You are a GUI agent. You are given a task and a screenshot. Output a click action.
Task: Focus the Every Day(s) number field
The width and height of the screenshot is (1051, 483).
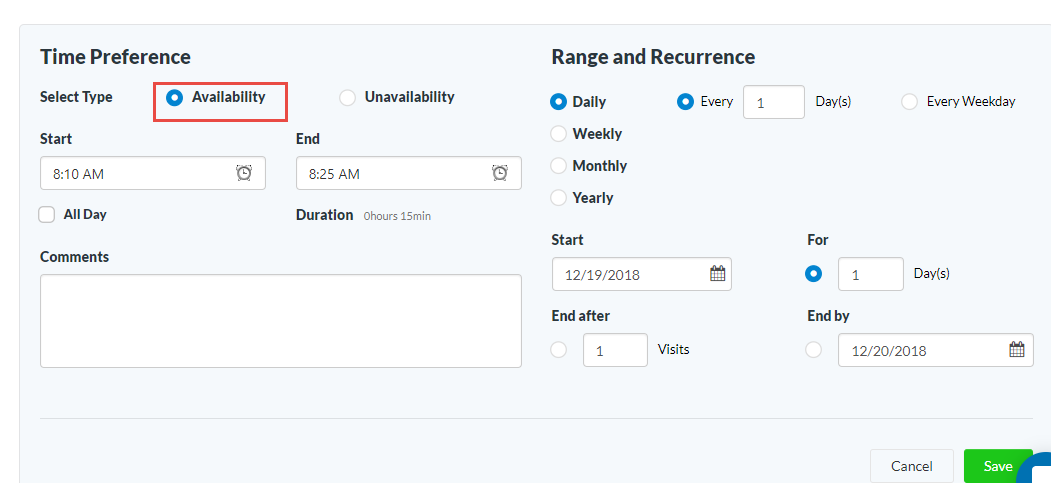pyautogui.click(x=773, y=102)
